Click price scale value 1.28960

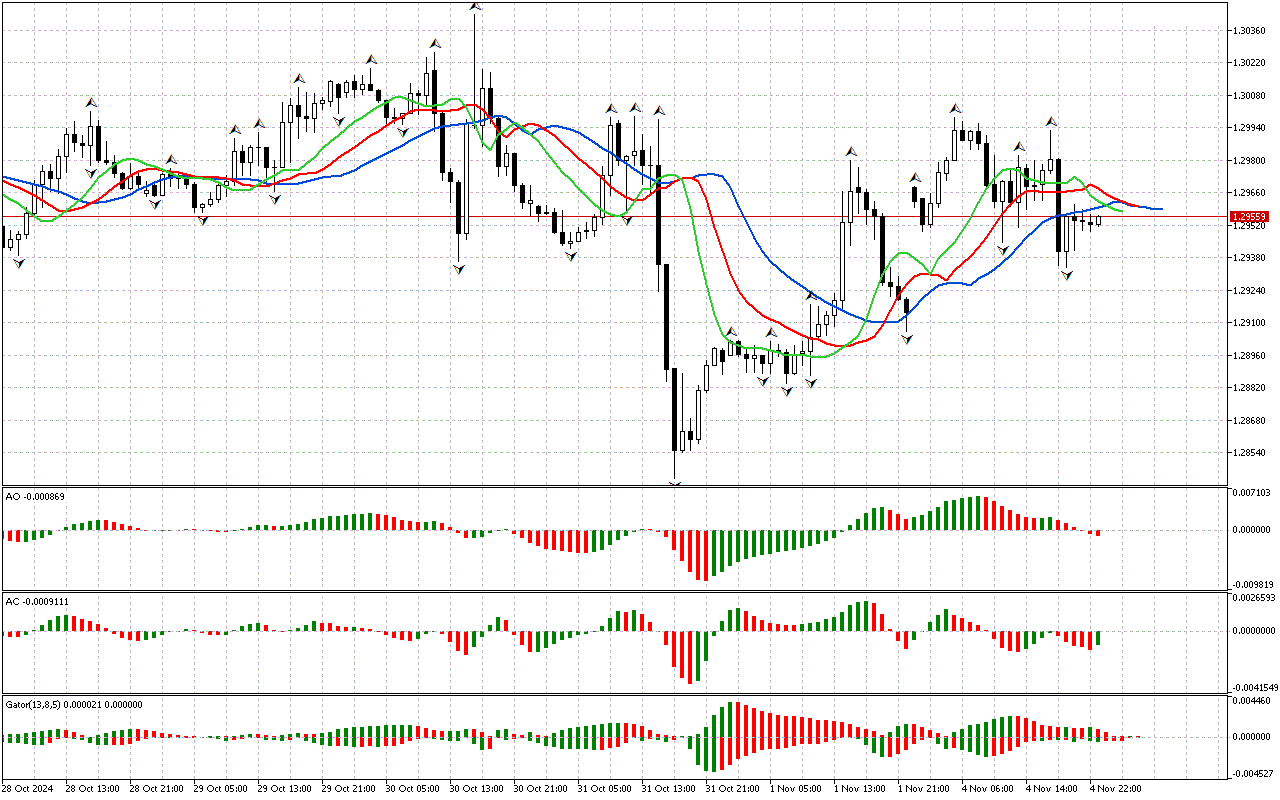1251,356
